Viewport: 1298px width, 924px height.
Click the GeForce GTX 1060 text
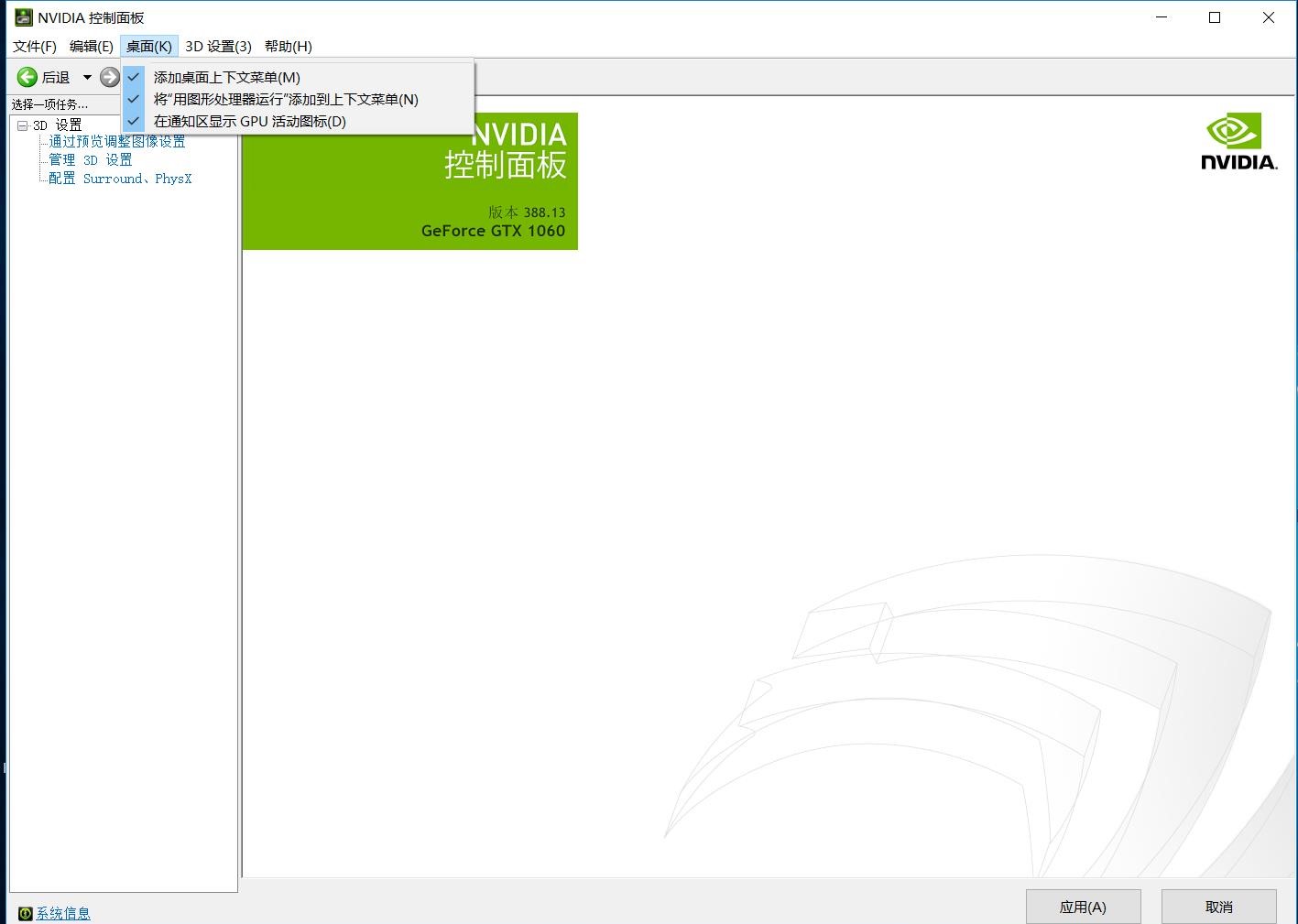point(493,231)
